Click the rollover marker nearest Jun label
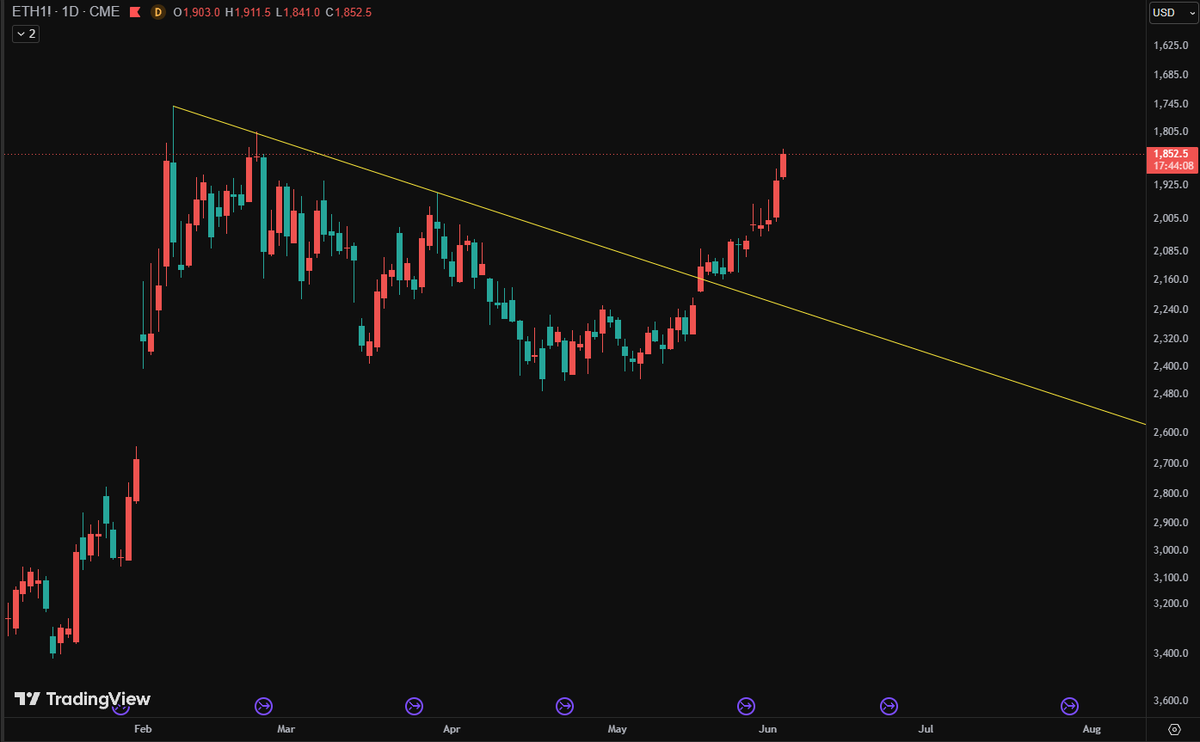Viewport: 1200px width, 742px height. click(746, 707)
